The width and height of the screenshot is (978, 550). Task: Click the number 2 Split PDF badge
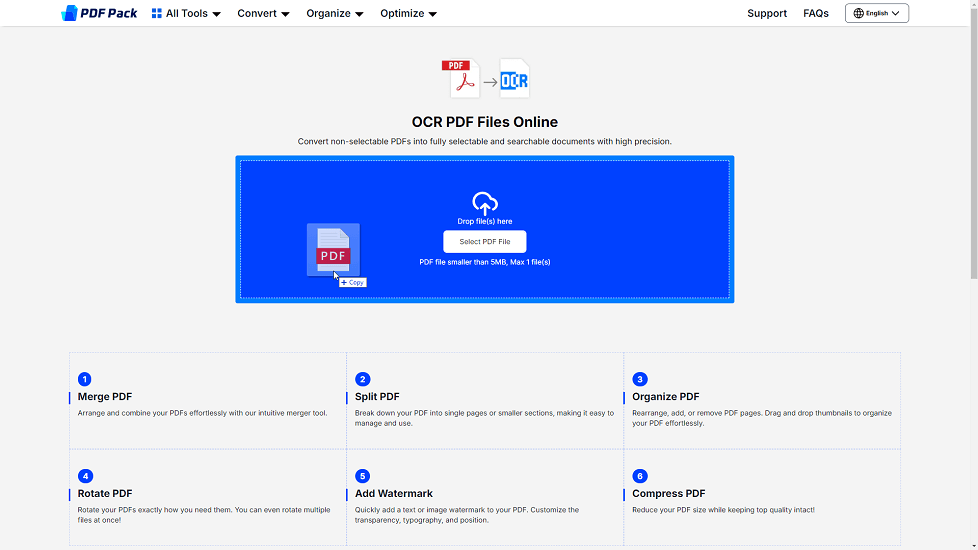(x=362, y=379)
